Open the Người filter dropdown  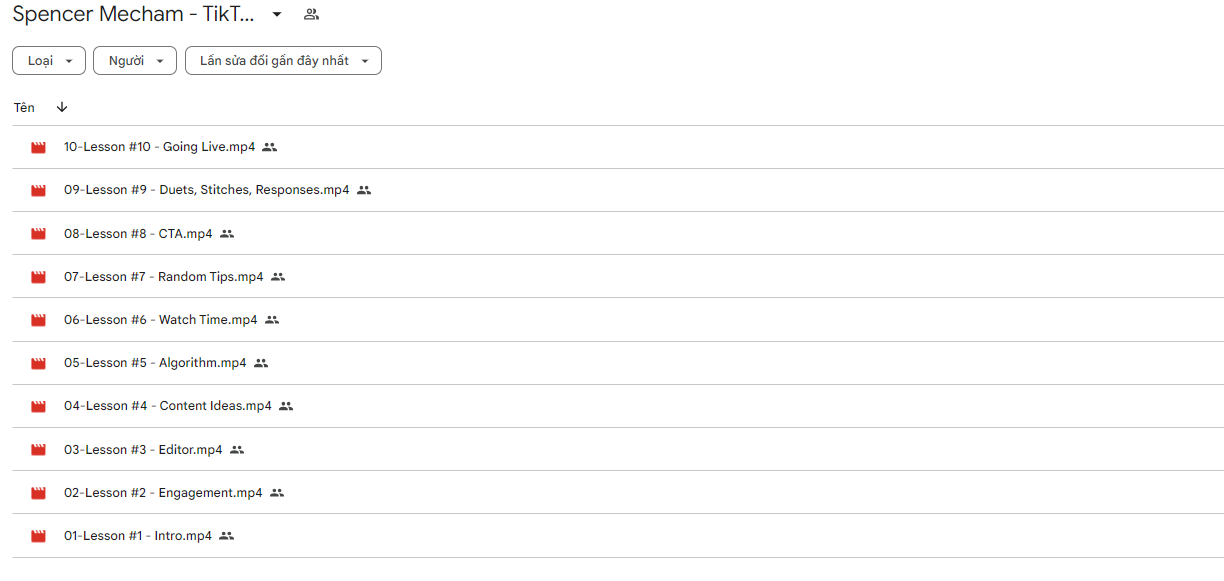(x=135, y=61)
